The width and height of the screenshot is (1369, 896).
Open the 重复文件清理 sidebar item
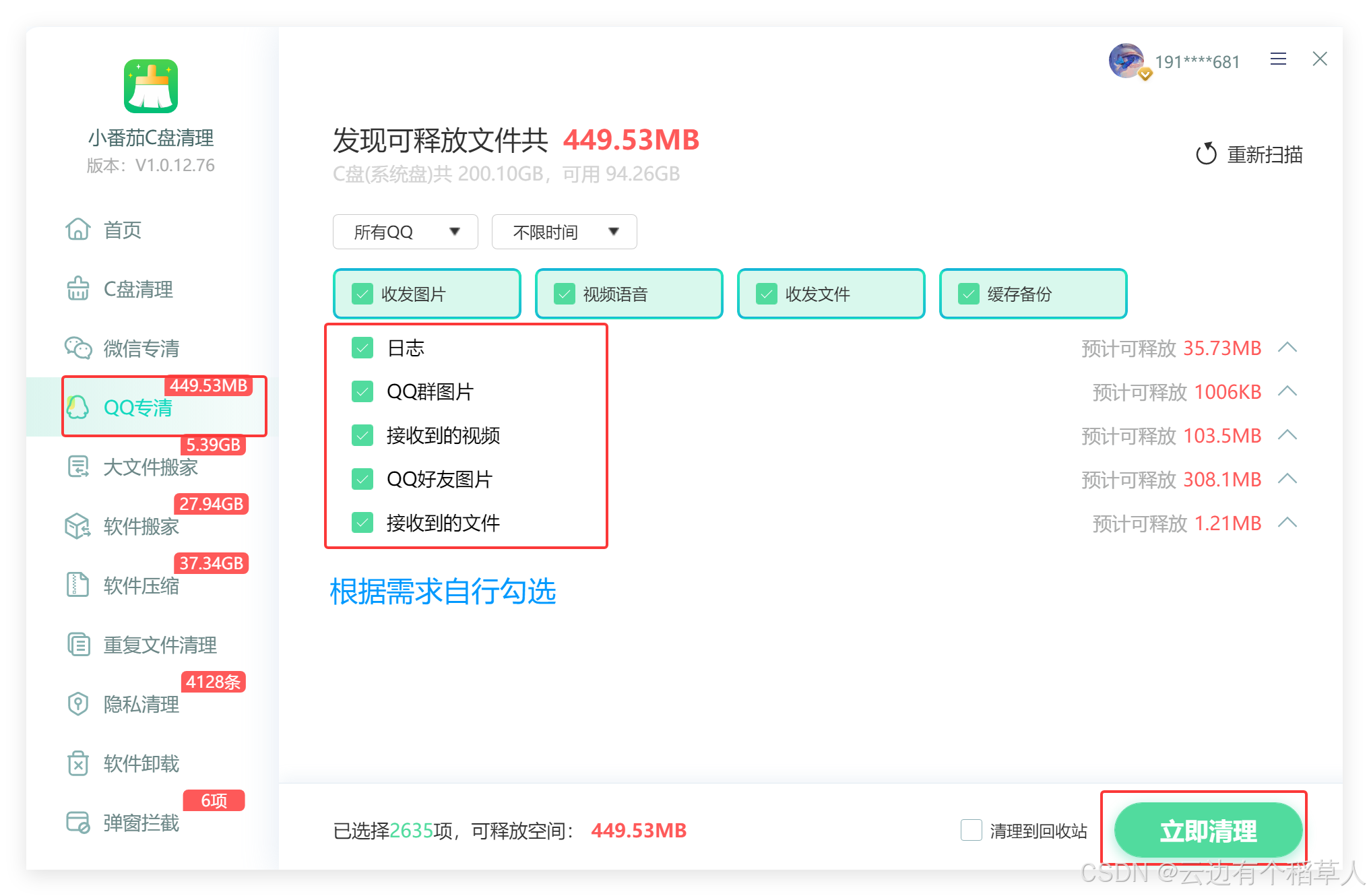[160, 645]
